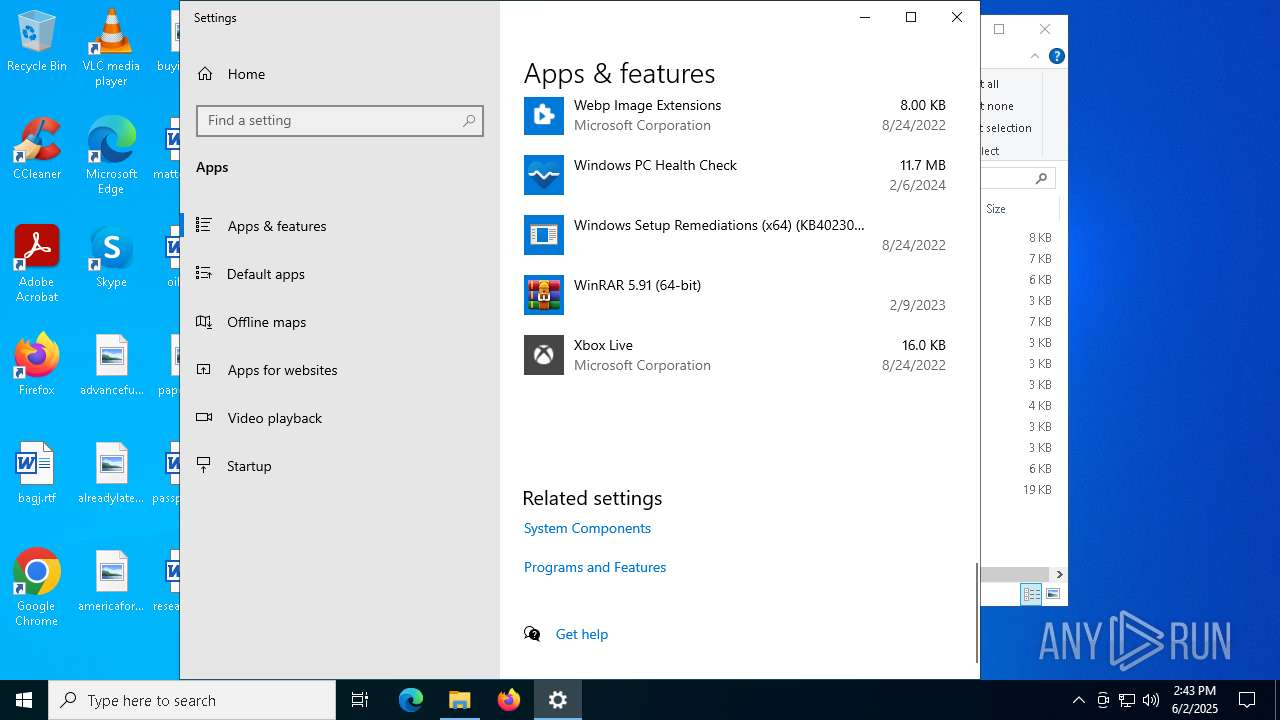Go to Settings Home
1280x720 pixels.
pyautogui.click(x=246, y=74)
